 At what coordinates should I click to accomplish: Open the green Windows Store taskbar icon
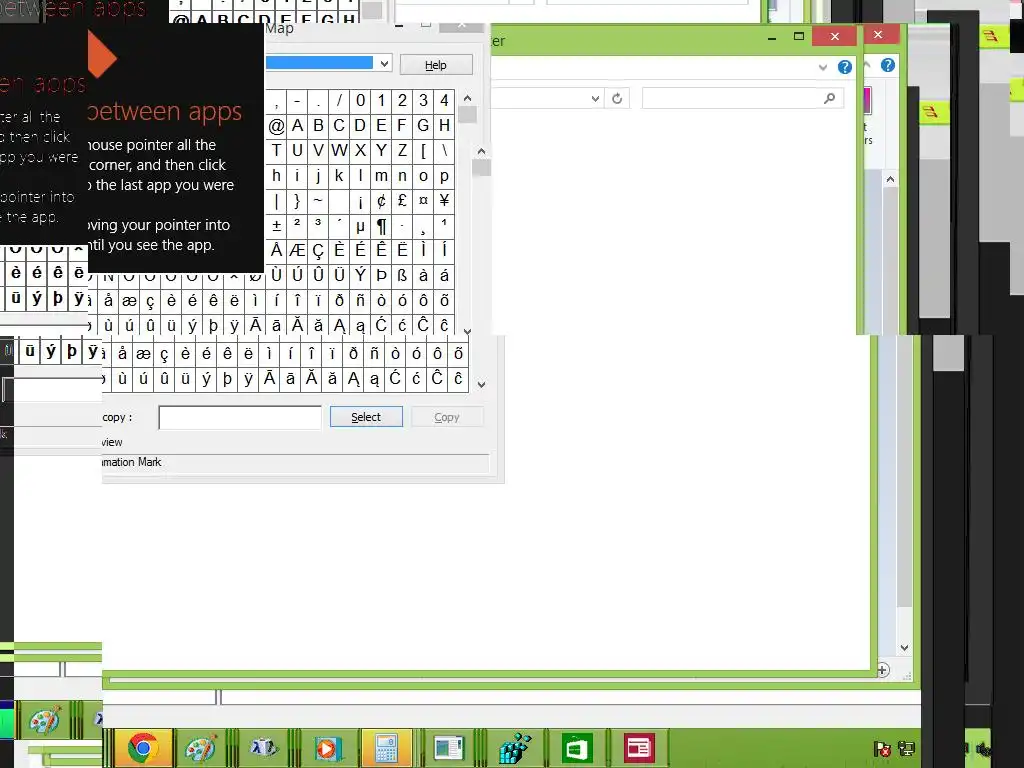[577, 748]
